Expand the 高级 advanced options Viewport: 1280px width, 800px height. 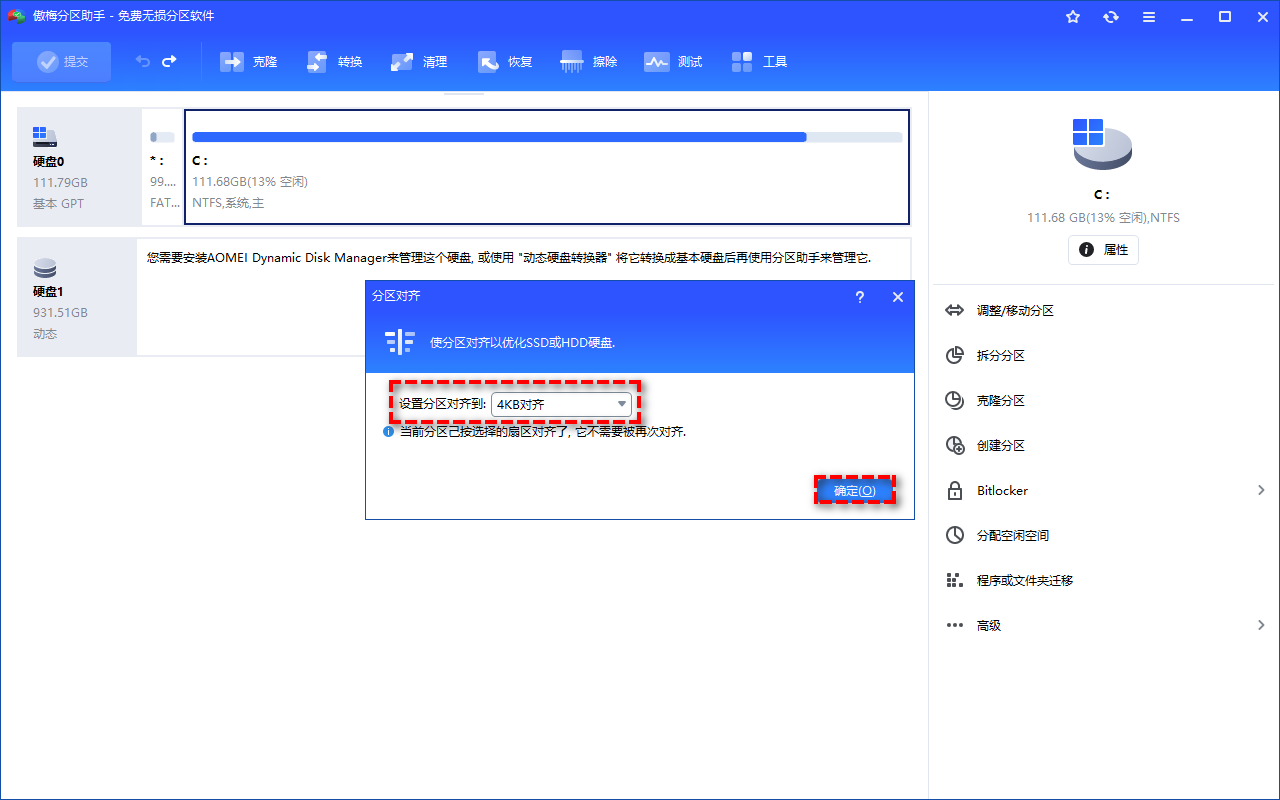(x=1261, y=625)
